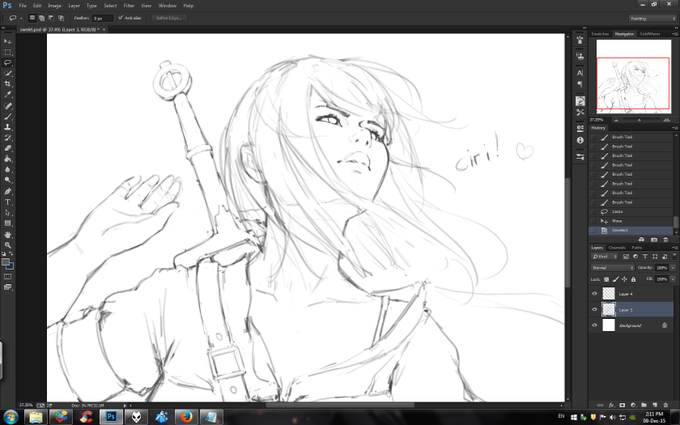Hide Layer 3 visibility eye
680x425 pixels.
click(x=594, y=309)
